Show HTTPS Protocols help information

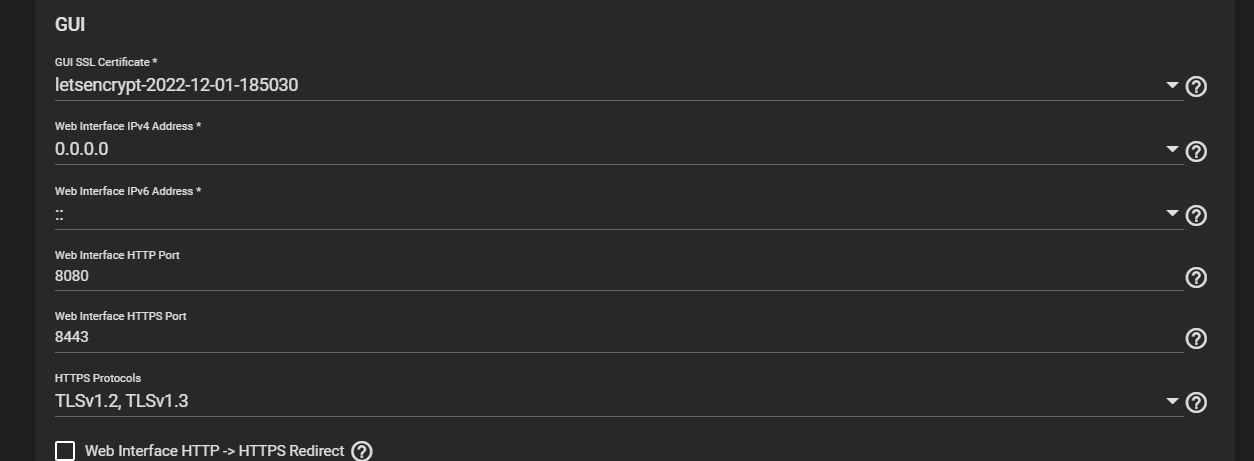click(x=1196, y=403)
